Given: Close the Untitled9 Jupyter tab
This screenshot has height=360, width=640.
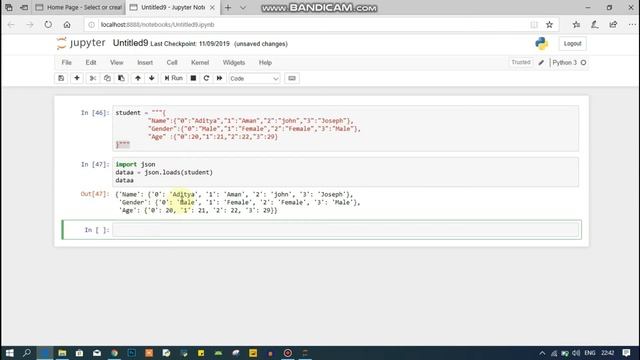Looking at the screenshot, I should pyautogui.click(x=212, y=7).
